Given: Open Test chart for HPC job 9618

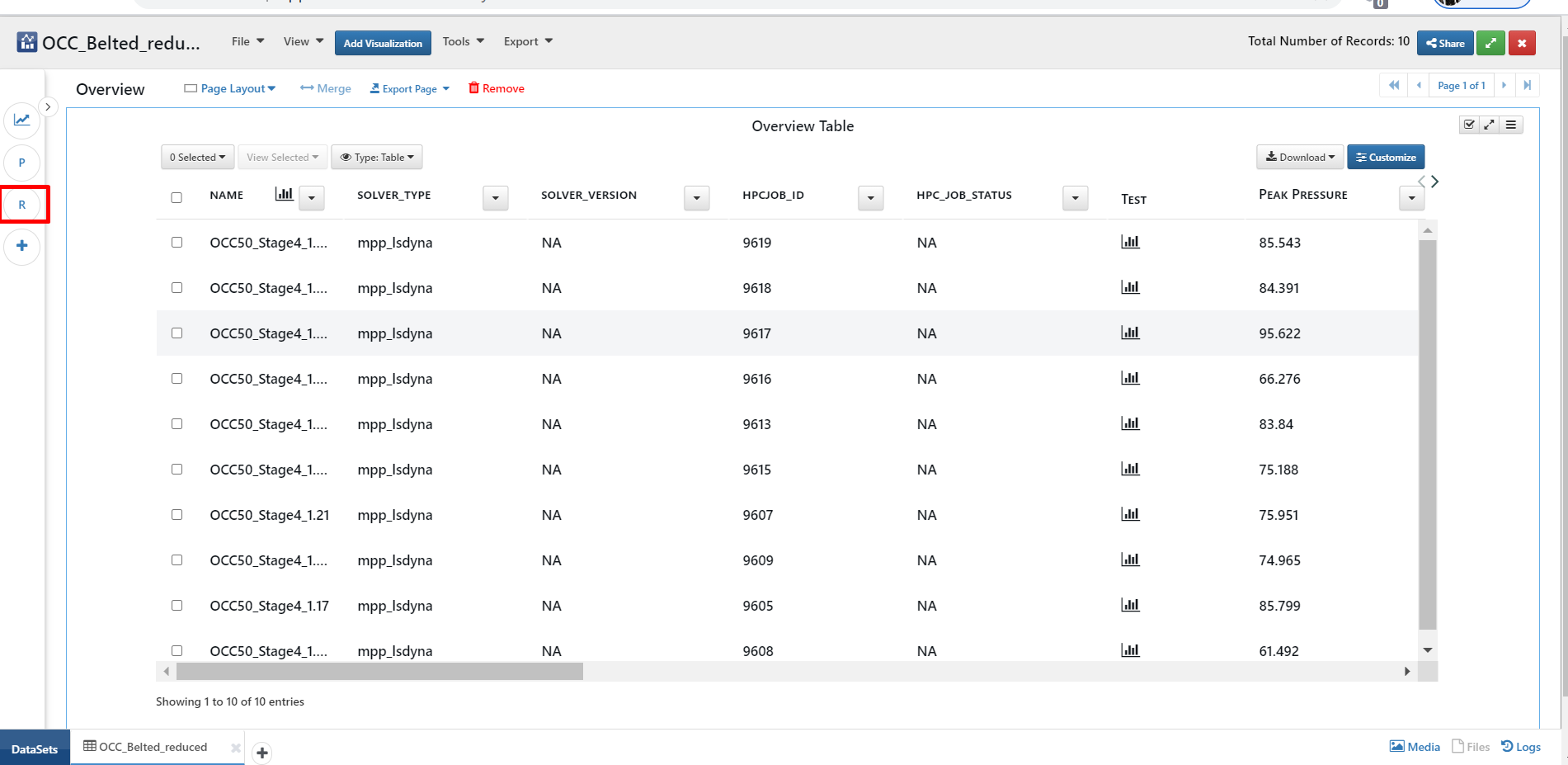Looking at the screenshot, I should coord(1130,287).
